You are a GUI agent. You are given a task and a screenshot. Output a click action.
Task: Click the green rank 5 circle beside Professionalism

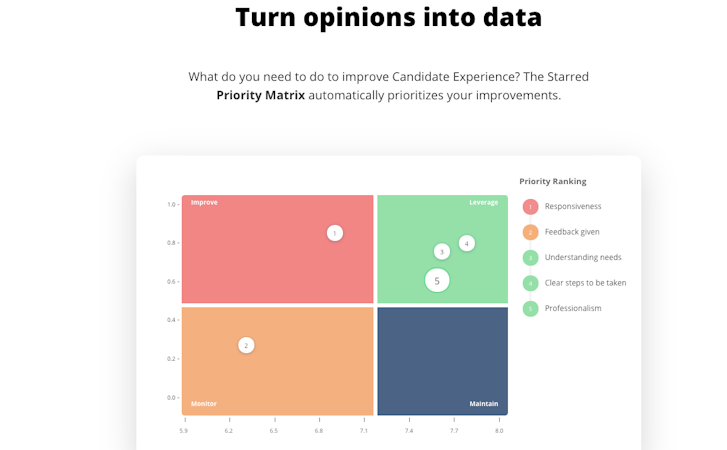(x=530, y=309)
